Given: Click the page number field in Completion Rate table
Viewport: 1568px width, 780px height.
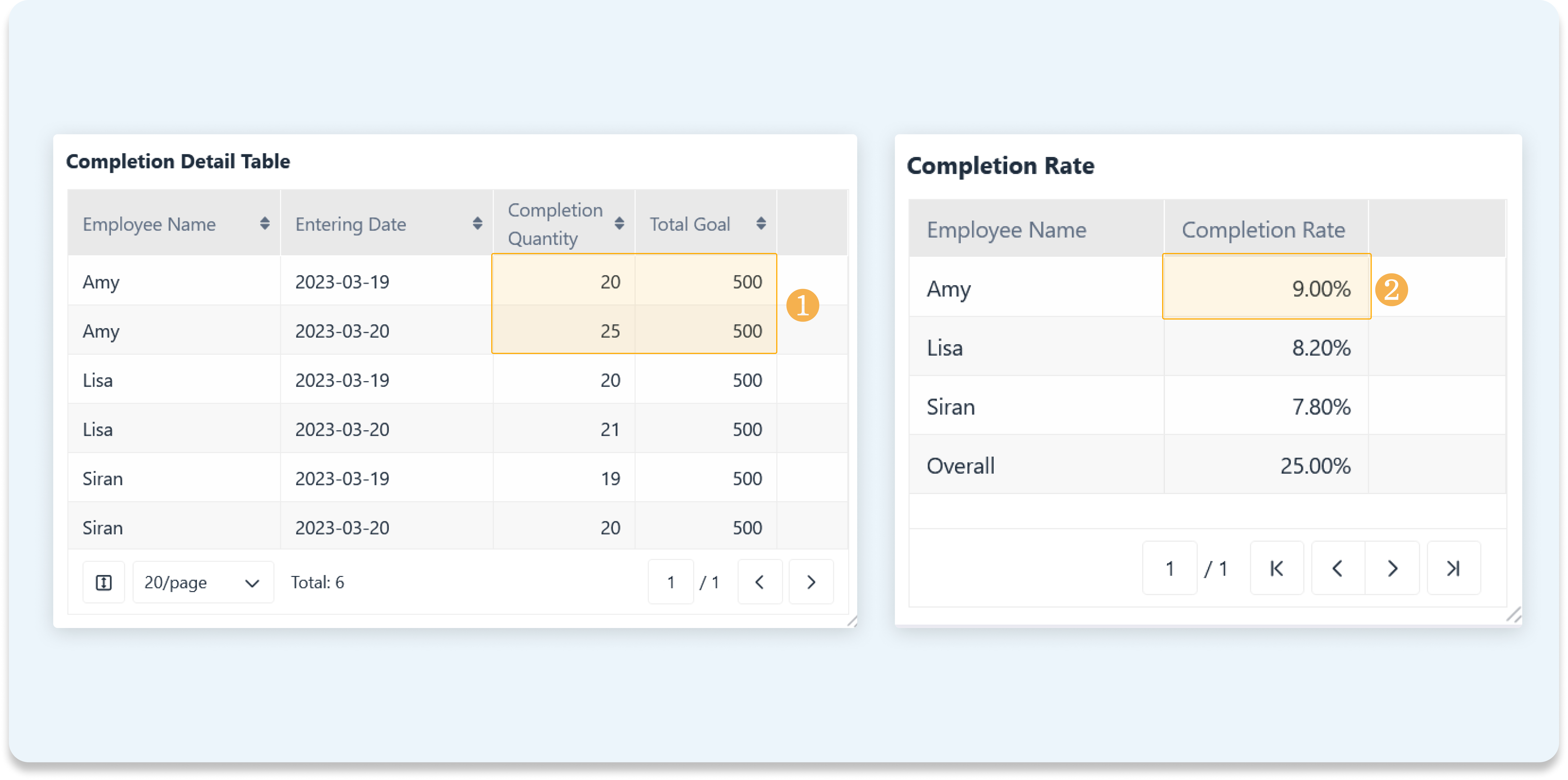Looking at the screenshot, I should [x=1169, y=569].
